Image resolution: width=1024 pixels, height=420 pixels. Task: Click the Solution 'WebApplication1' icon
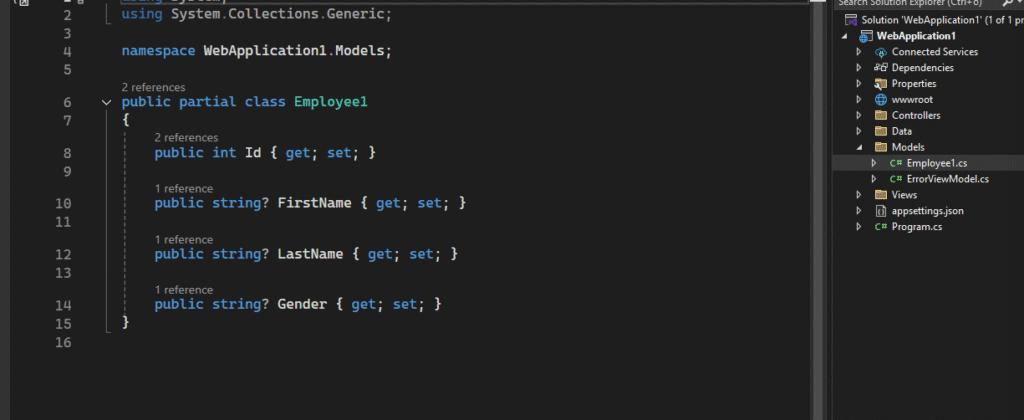pos(850,20)
